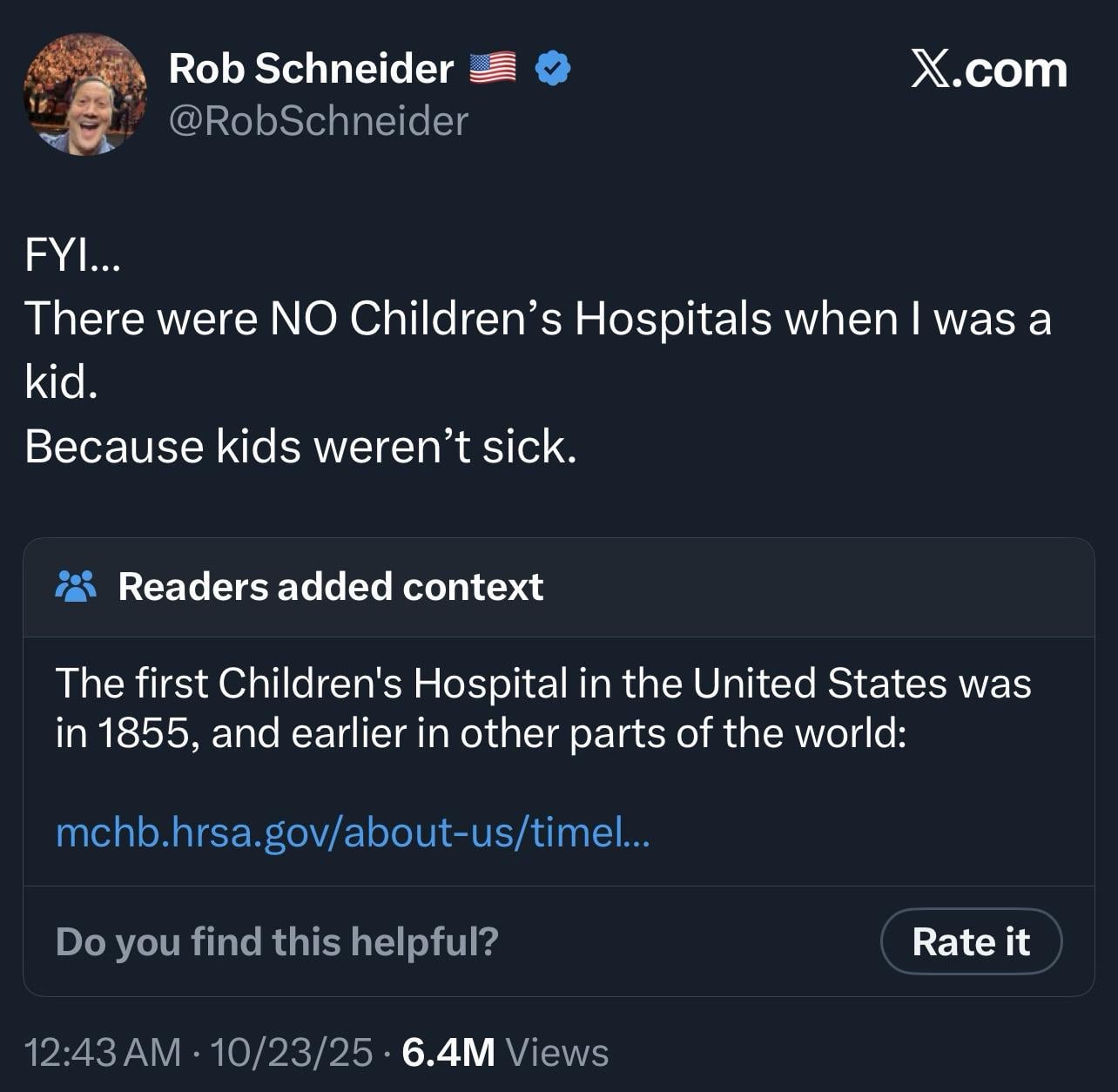Open the 6.4M Views count
The height and width of the screenshot is (1092, 1118).
(505, 1052)
